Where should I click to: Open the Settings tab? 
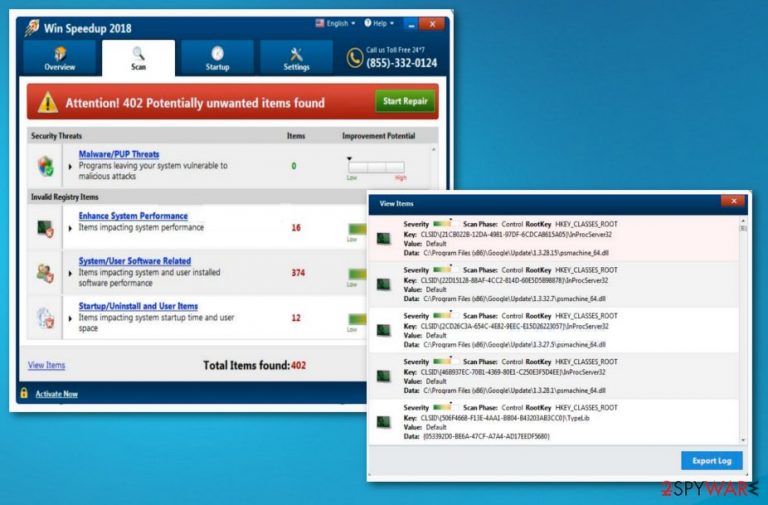click(x=296, y=58)
